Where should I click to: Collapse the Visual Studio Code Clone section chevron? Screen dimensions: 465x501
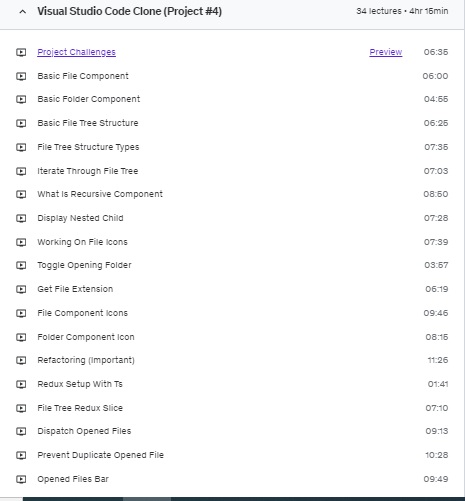click(x=23, y=12)
